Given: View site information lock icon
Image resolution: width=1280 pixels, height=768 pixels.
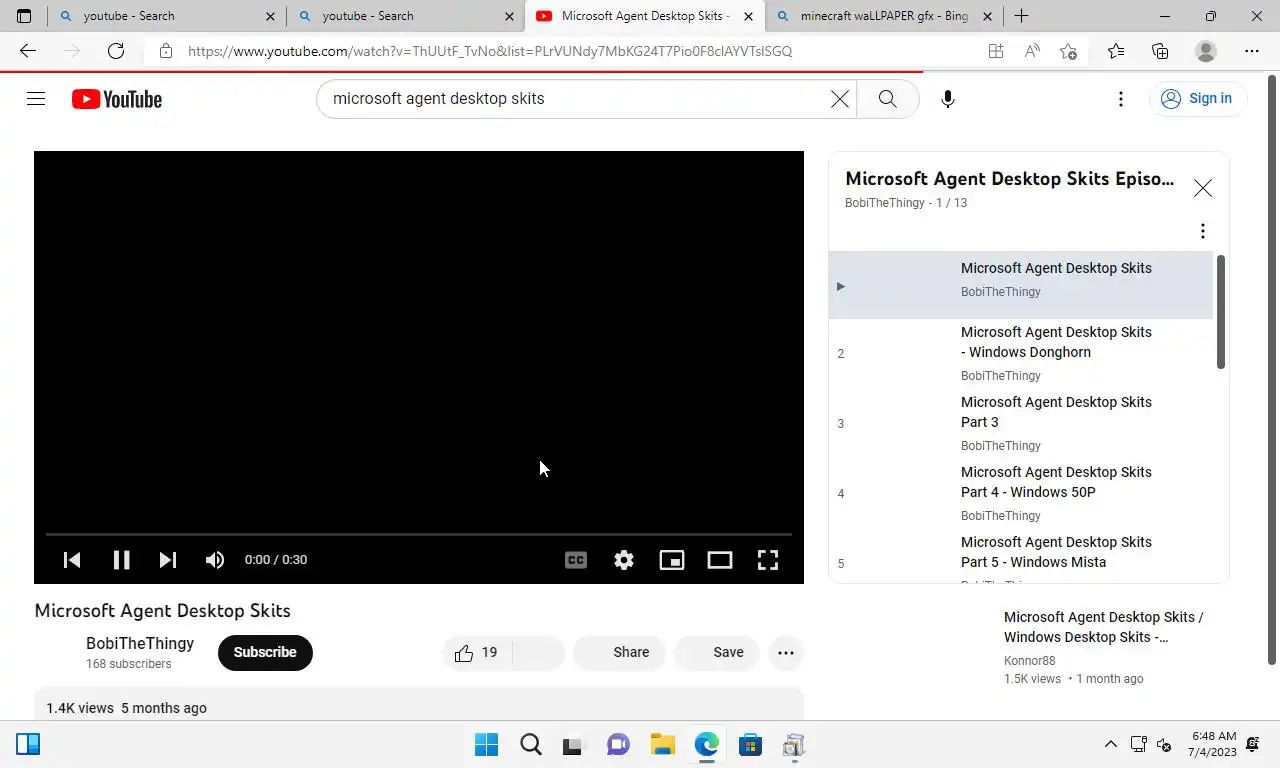Looking at the screenshot, I should pyautogui.click(x=166, y=51).
